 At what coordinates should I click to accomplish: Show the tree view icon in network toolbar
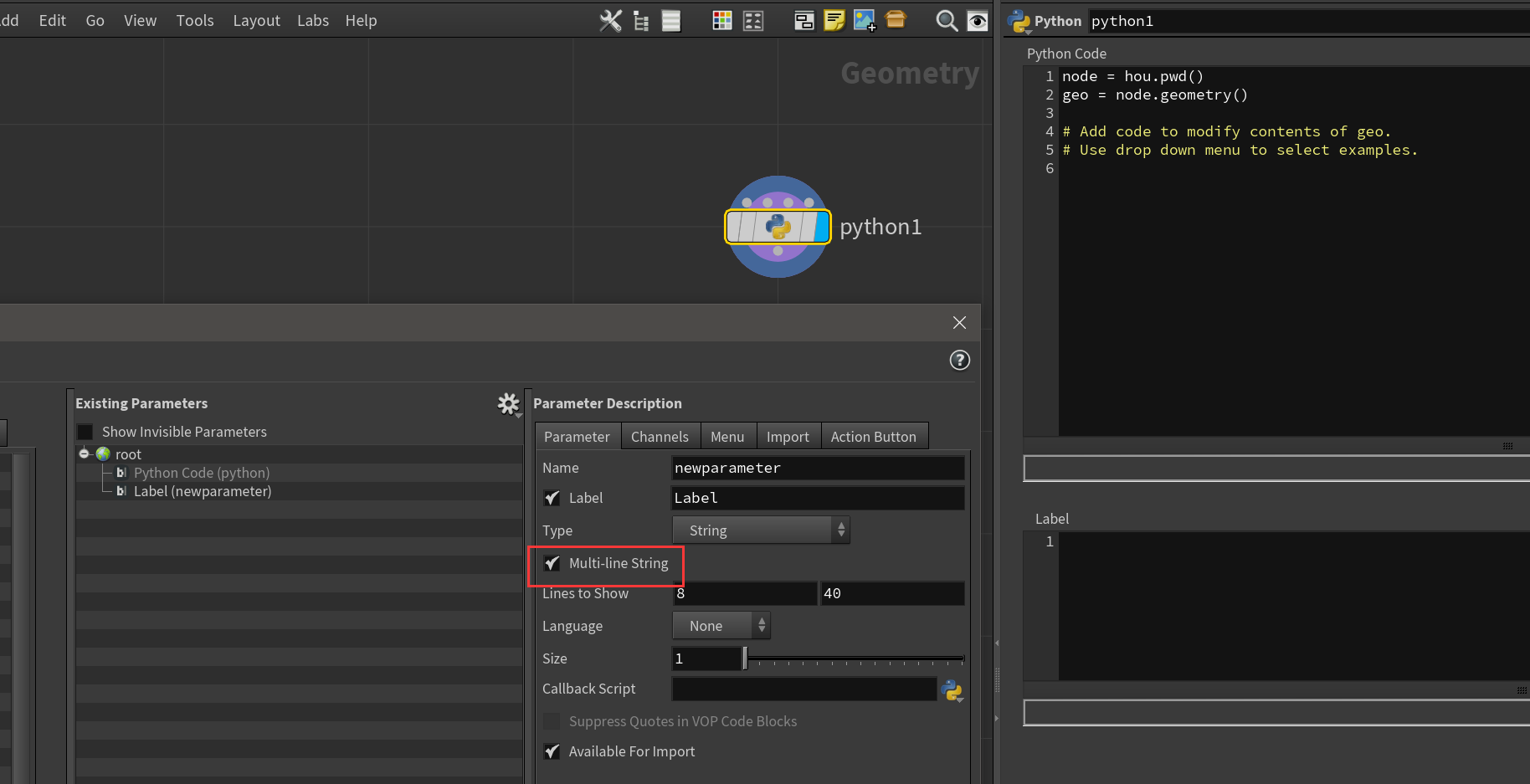tap(641, 21)
